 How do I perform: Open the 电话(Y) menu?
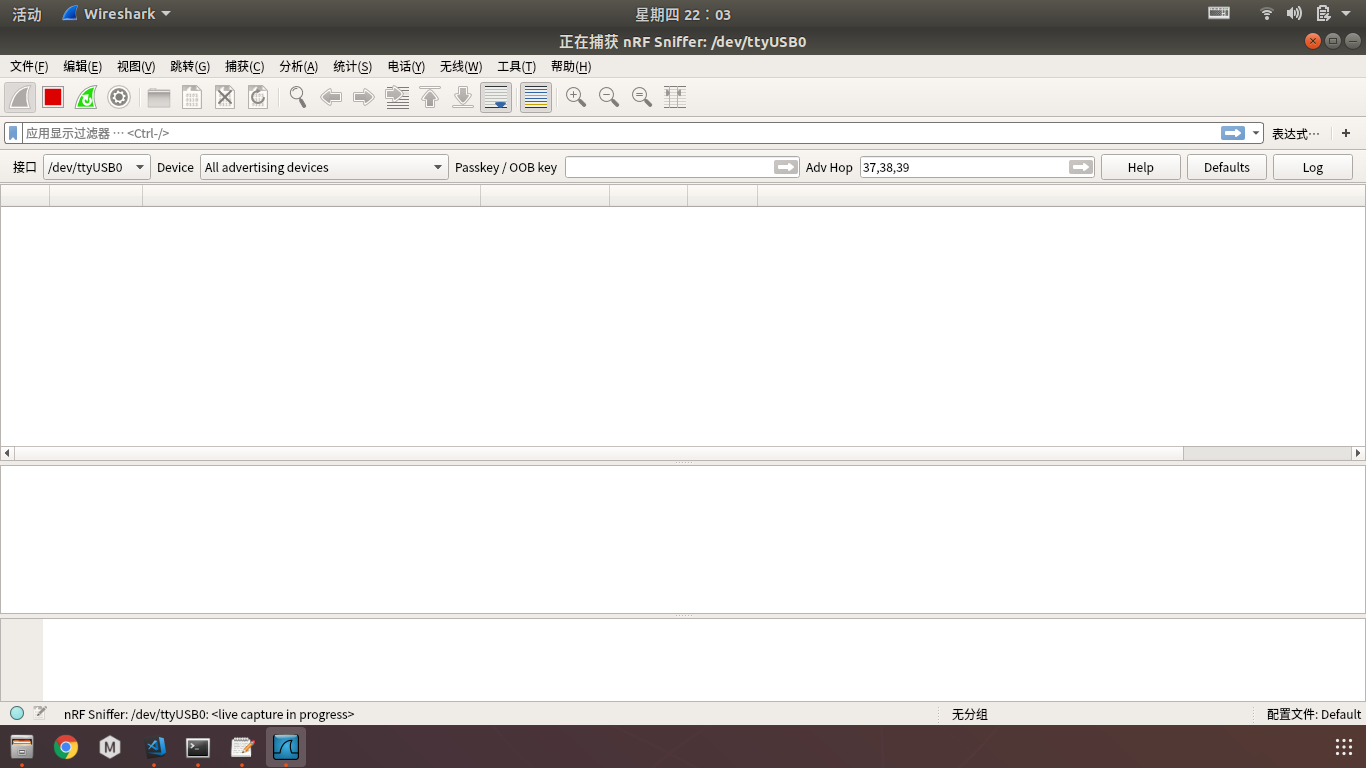[406, 66]
